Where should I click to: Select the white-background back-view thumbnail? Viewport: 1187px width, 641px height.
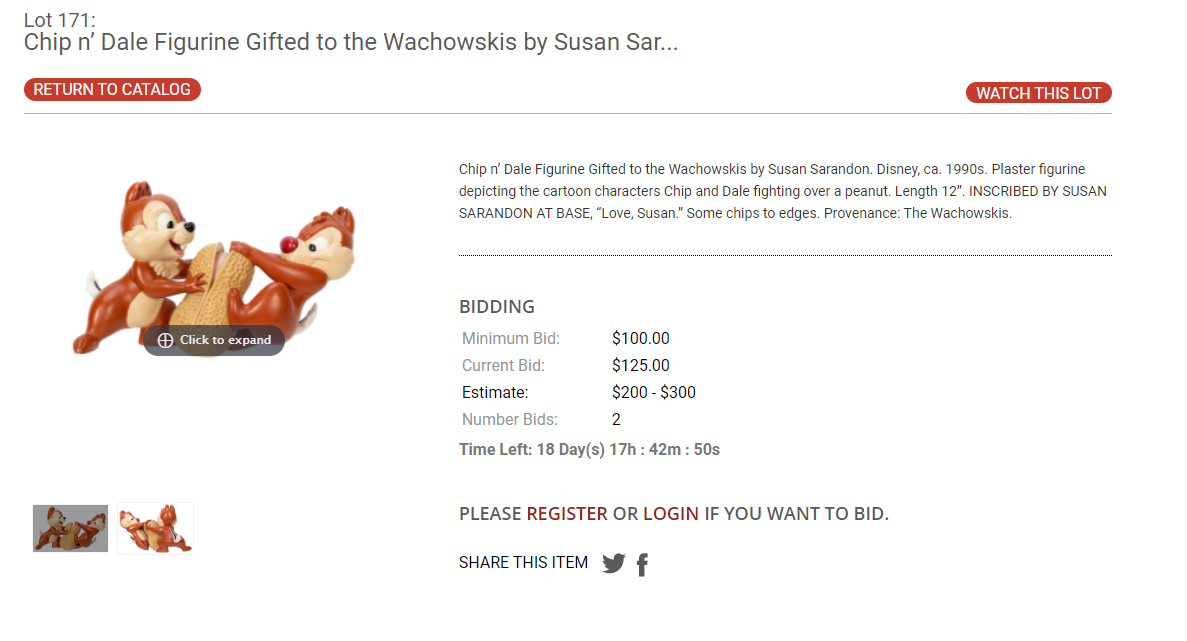155,528
